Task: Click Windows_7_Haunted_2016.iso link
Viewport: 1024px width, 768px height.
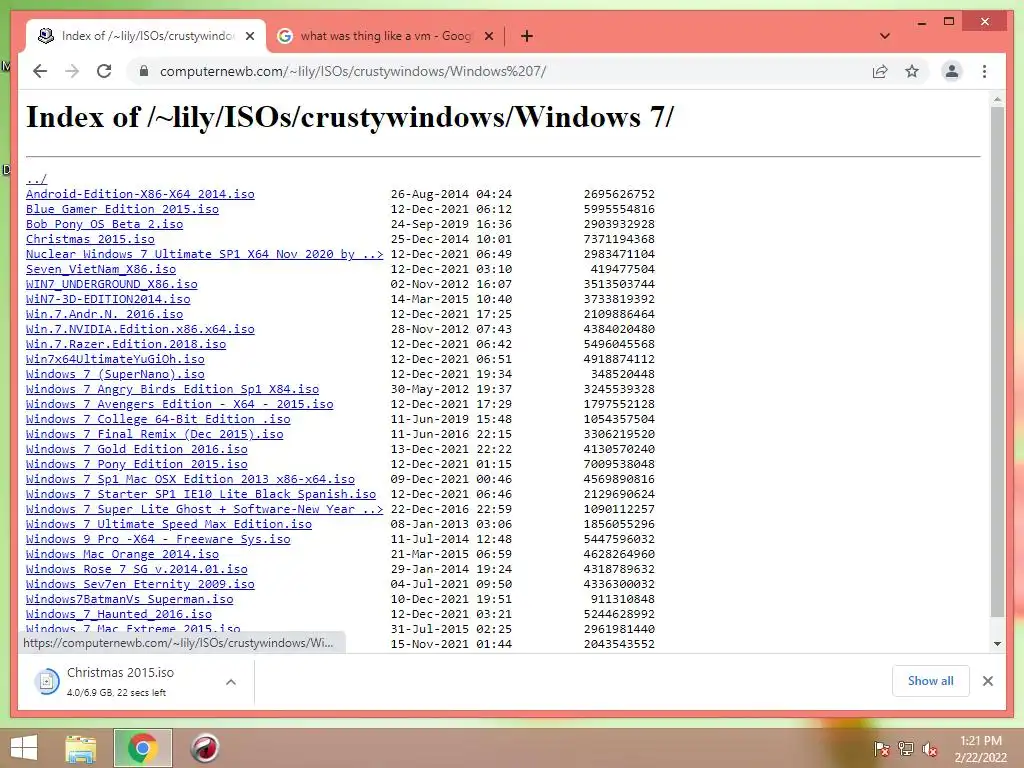Action: (119, 615)
